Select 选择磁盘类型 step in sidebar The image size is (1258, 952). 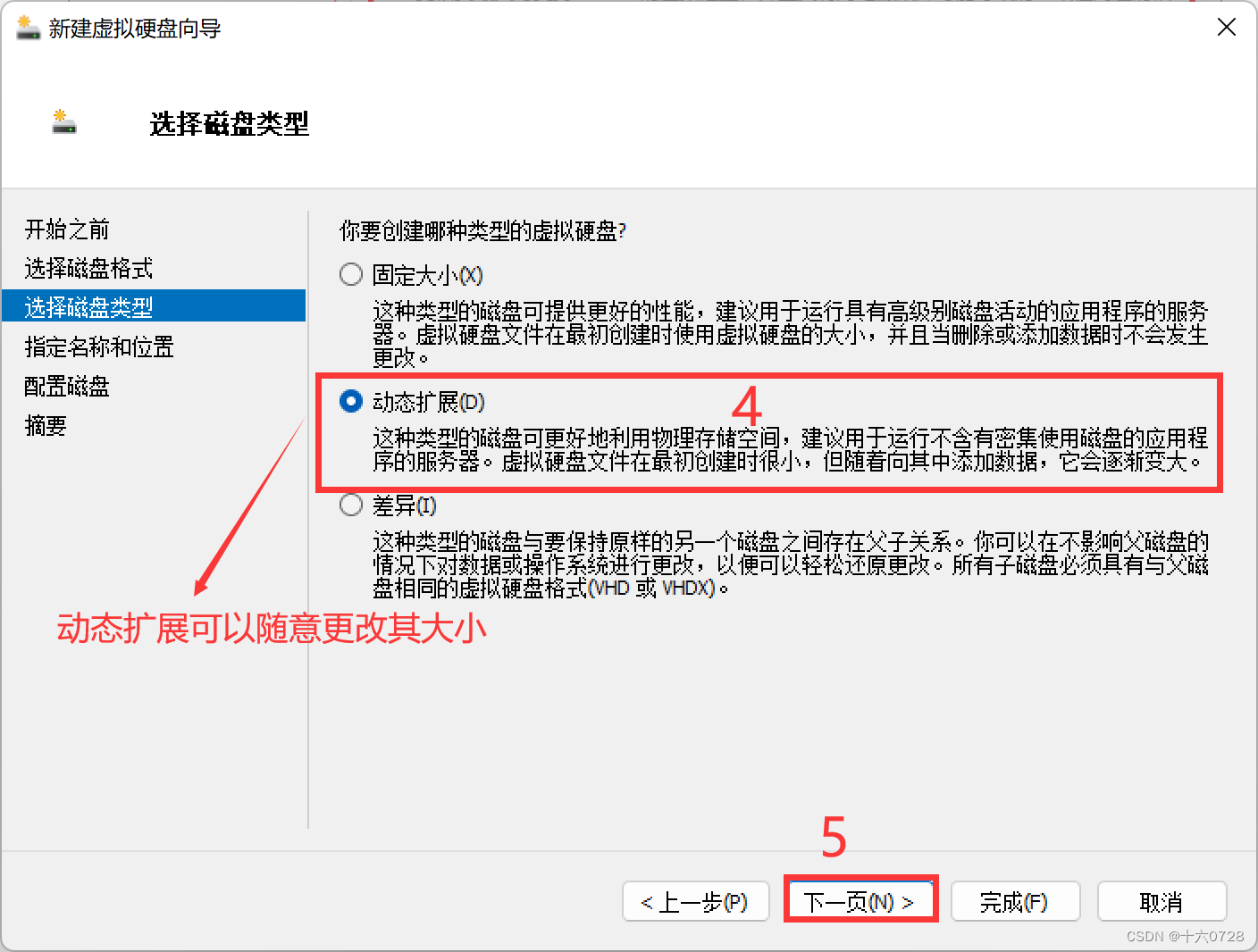[x=154, y=305]
